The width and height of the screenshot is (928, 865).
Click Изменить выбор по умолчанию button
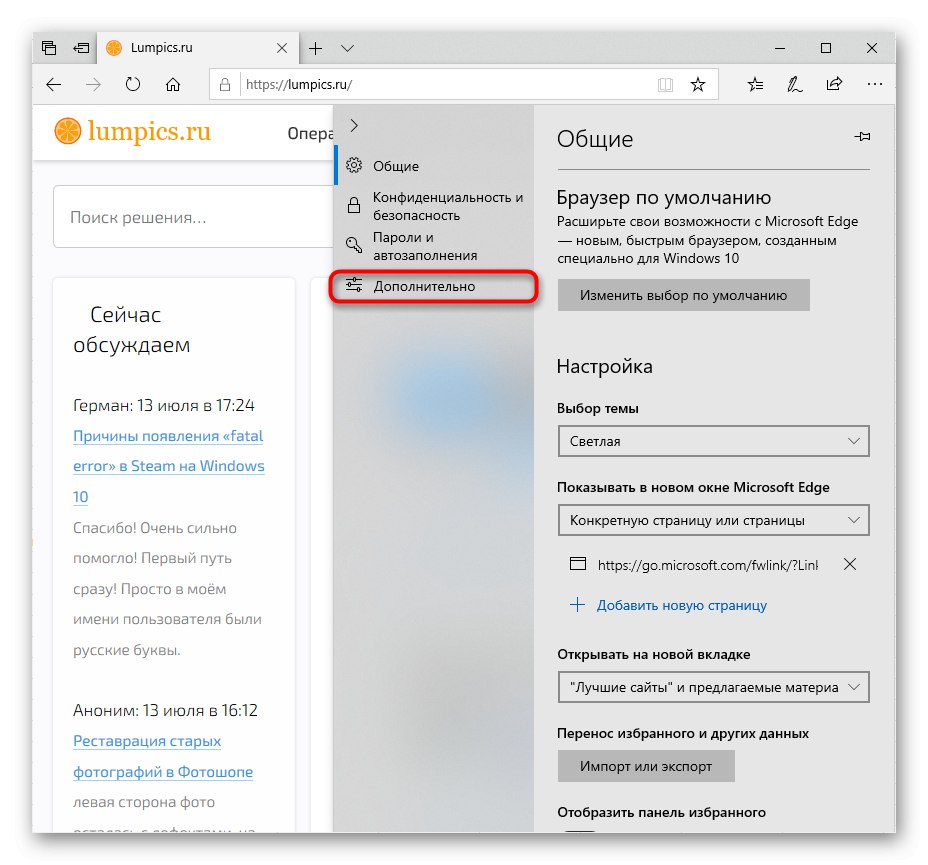pyautogui.click(x=684, y=295)
